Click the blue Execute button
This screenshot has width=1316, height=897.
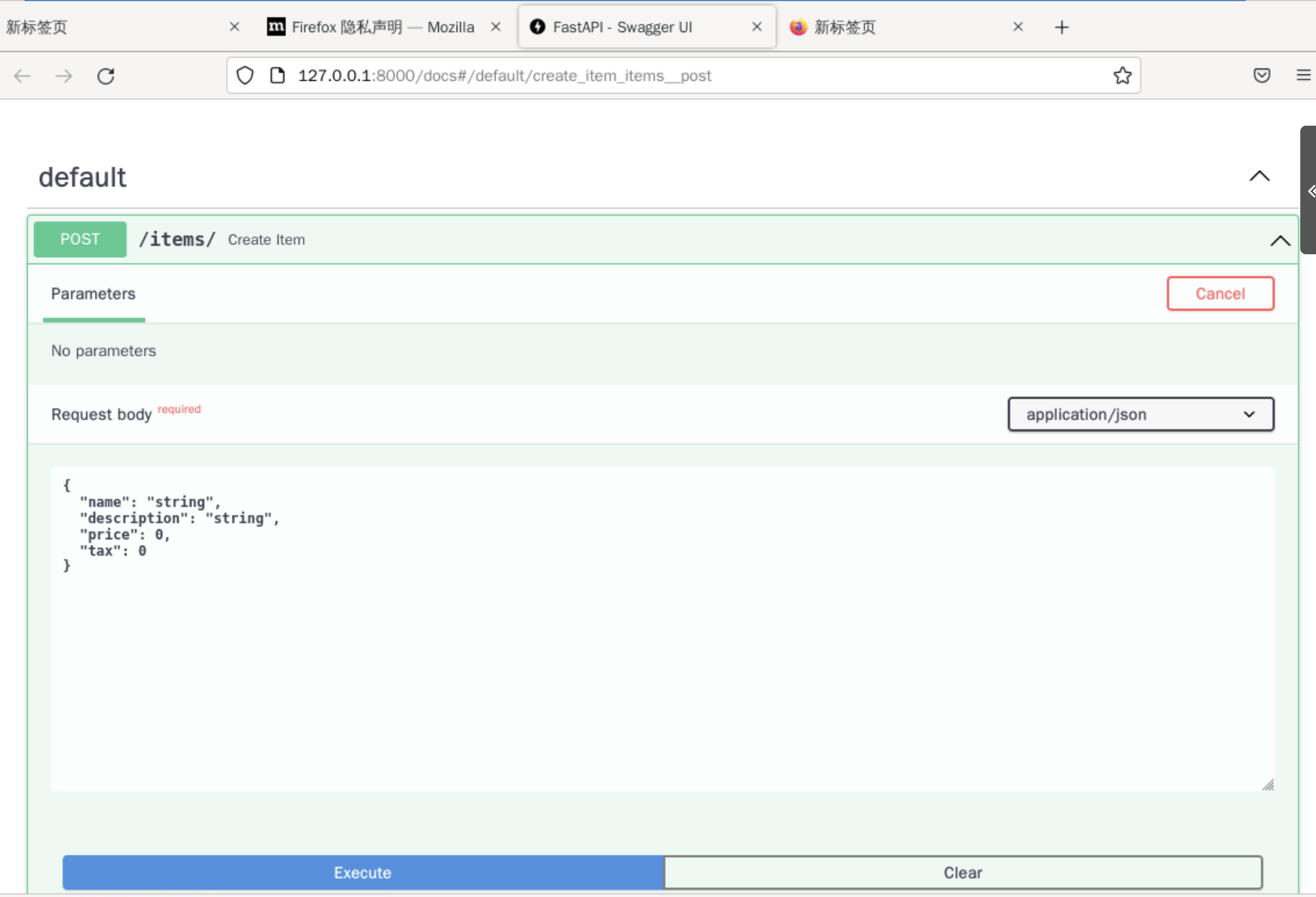363,873
